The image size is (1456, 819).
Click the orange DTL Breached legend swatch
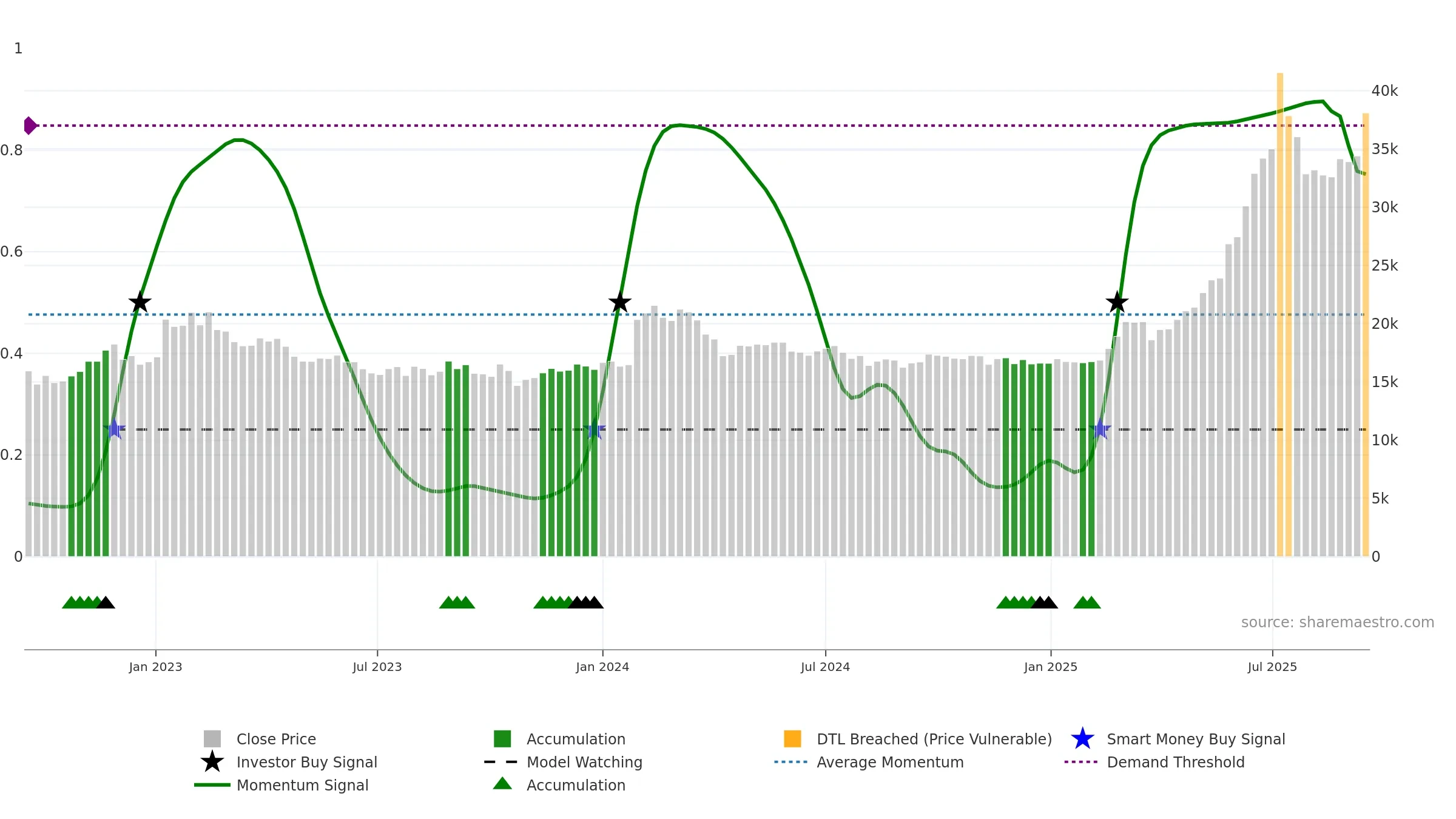pyautogui.click(x=792, y=739)
